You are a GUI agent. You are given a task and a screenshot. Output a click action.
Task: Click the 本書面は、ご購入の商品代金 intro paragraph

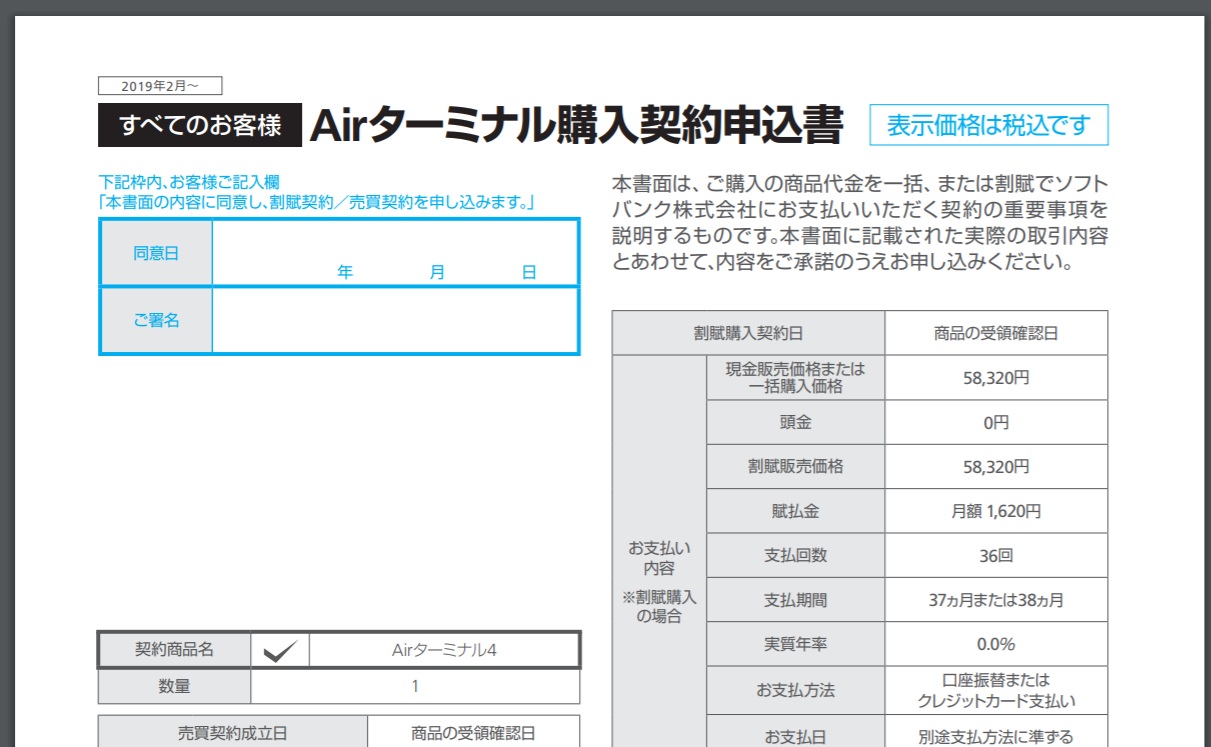click(x=860, y=225)
